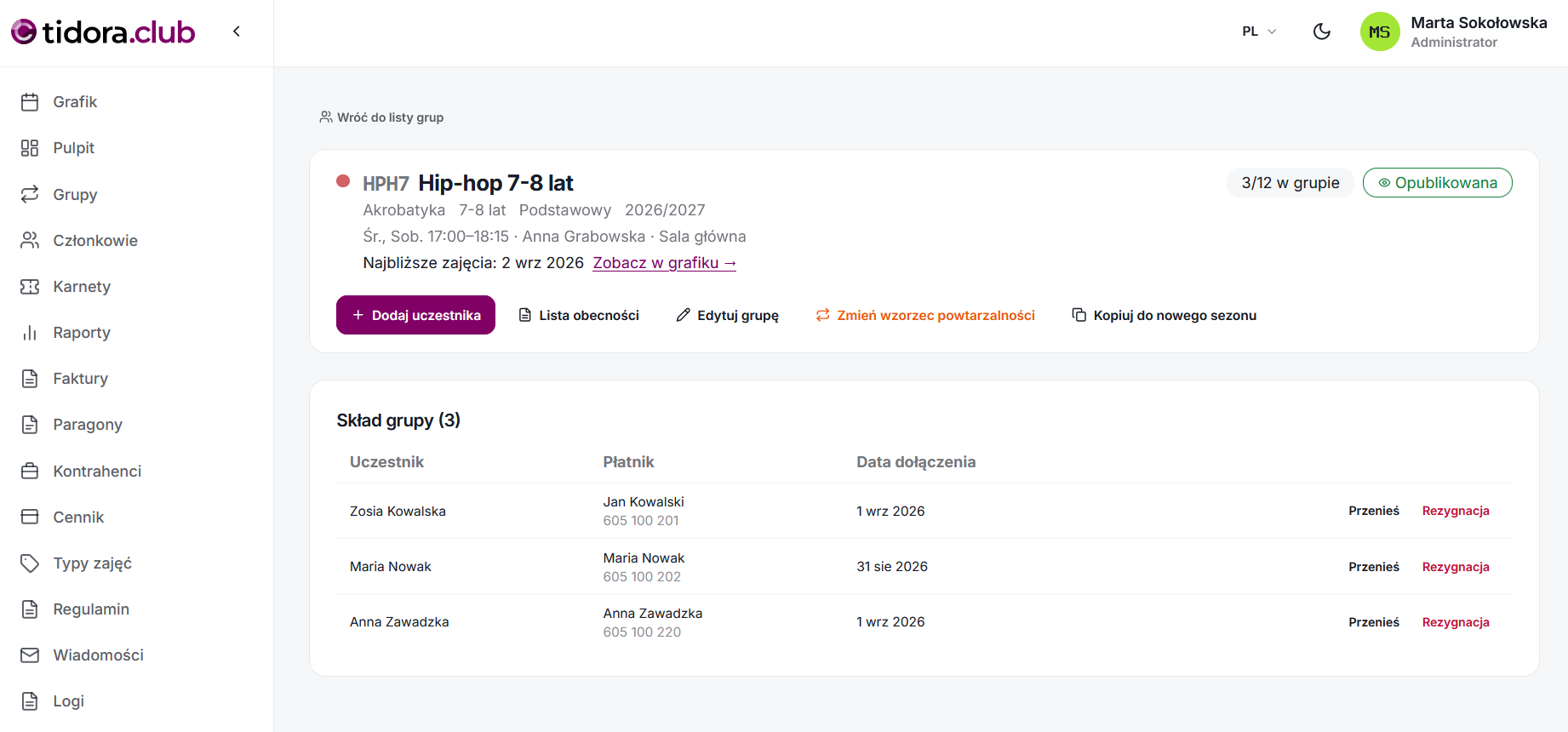This screenshot has height=732, width=1568.
Task: Open the Raporty bar chart icon
Action: (30, 333)
